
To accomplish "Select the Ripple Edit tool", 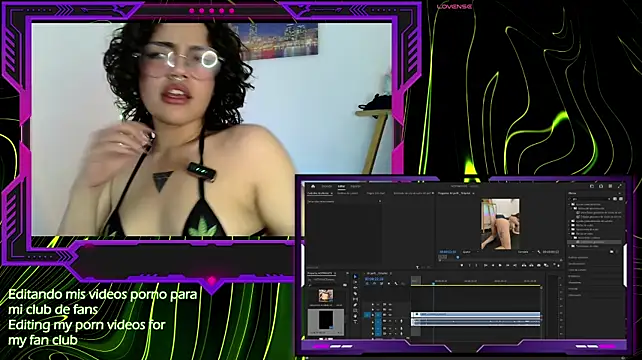I will pyautogui.click(x=355, y=288).
